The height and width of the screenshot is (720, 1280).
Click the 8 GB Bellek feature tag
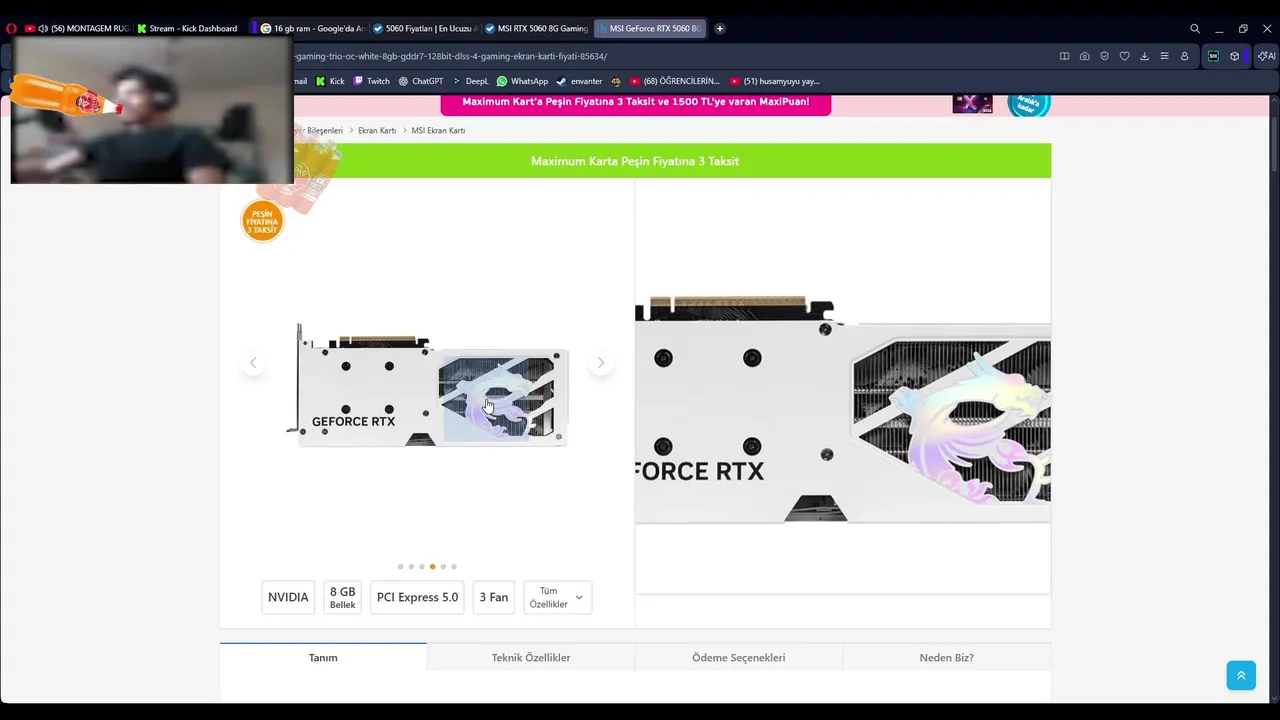tap(342, 597)
